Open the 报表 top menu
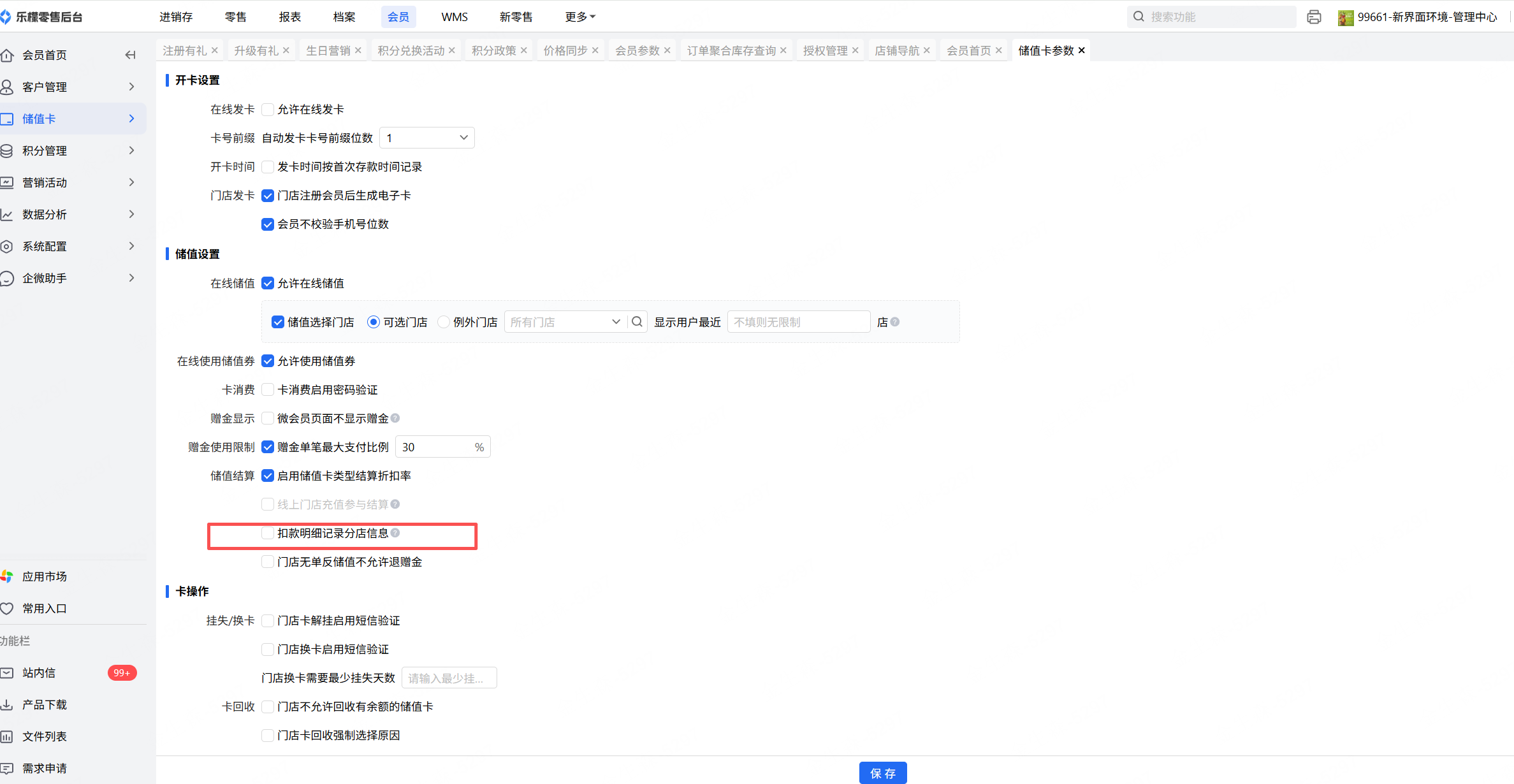 pyautogui.click(x=289, y=17)
